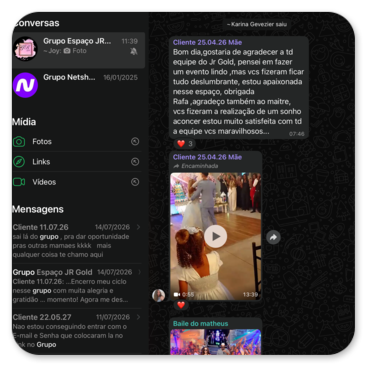Click the Baile do matheus sender name
The width and height of the screenshot is (365, 365).
[x=201, y=323]
